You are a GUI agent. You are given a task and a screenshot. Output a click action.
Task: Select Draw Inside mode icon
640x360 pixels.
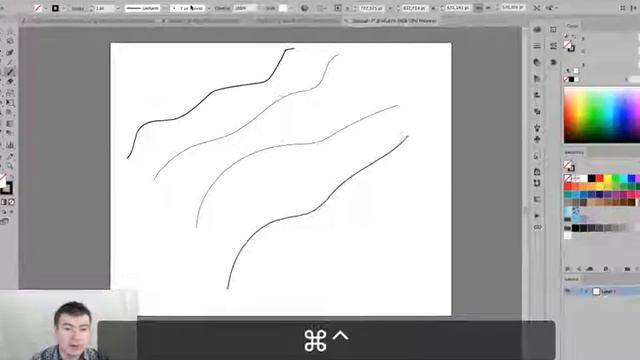(11, 212)
